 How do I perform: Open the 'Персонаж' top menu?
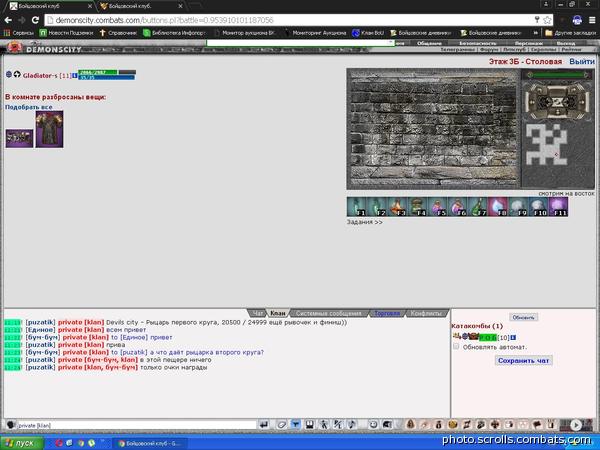(529, 43)
